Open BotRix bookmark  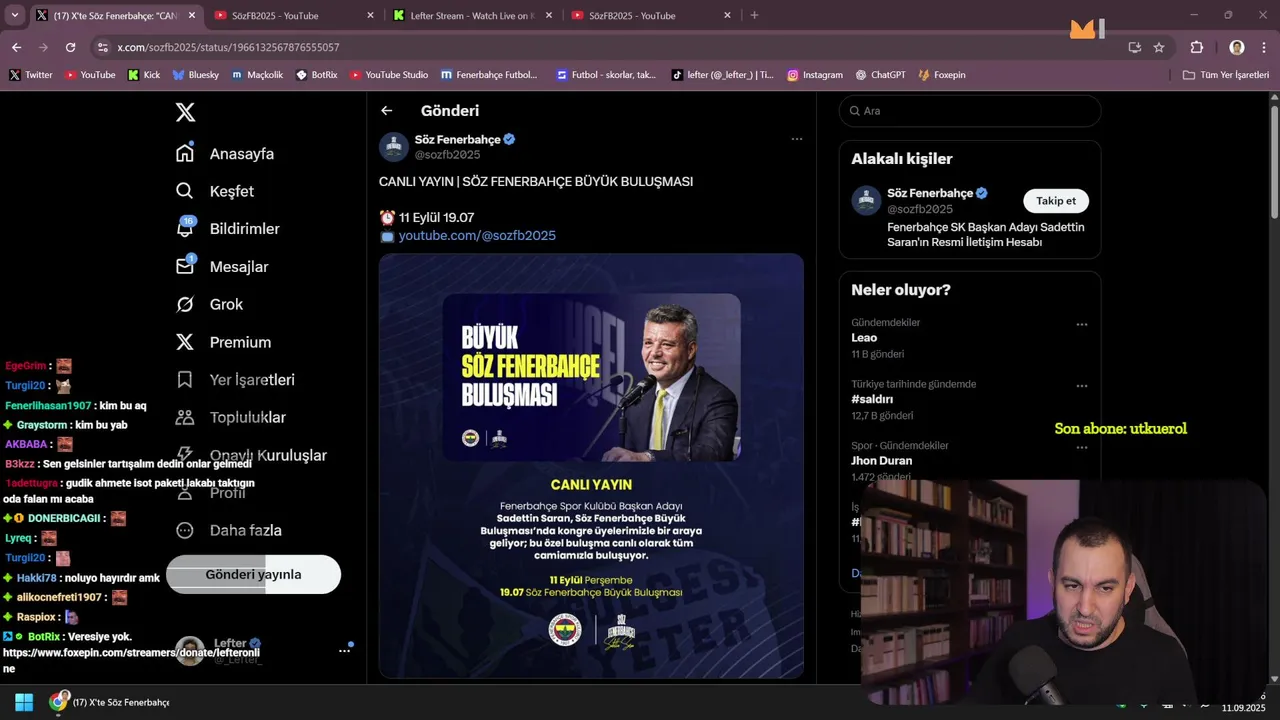pos(317,75)
